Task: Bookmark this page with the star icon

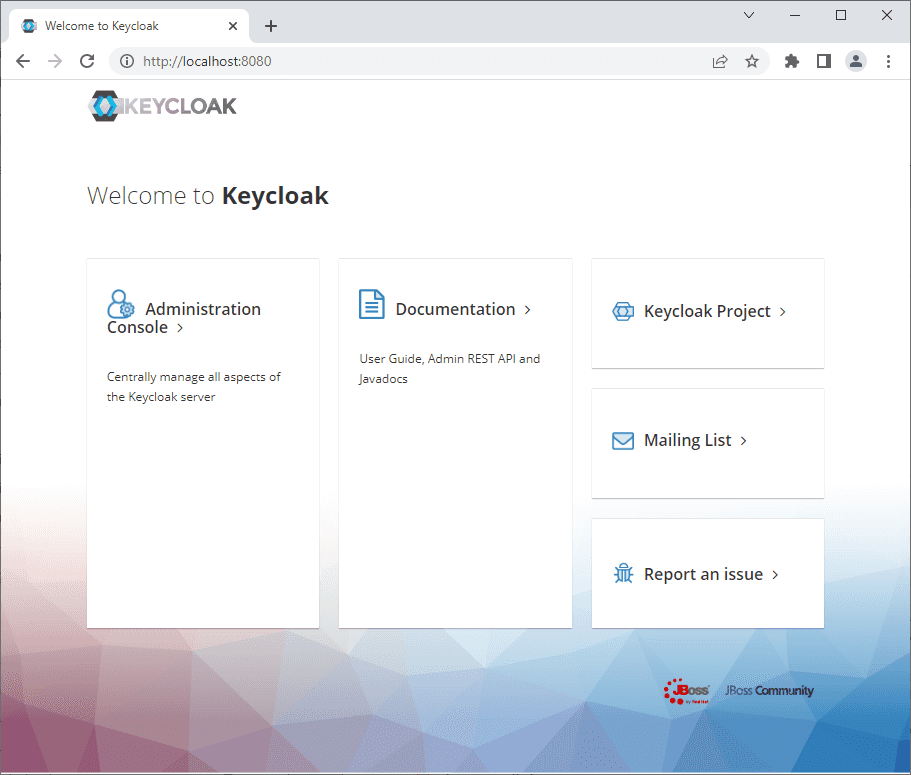Action: [x=752, y=61]
